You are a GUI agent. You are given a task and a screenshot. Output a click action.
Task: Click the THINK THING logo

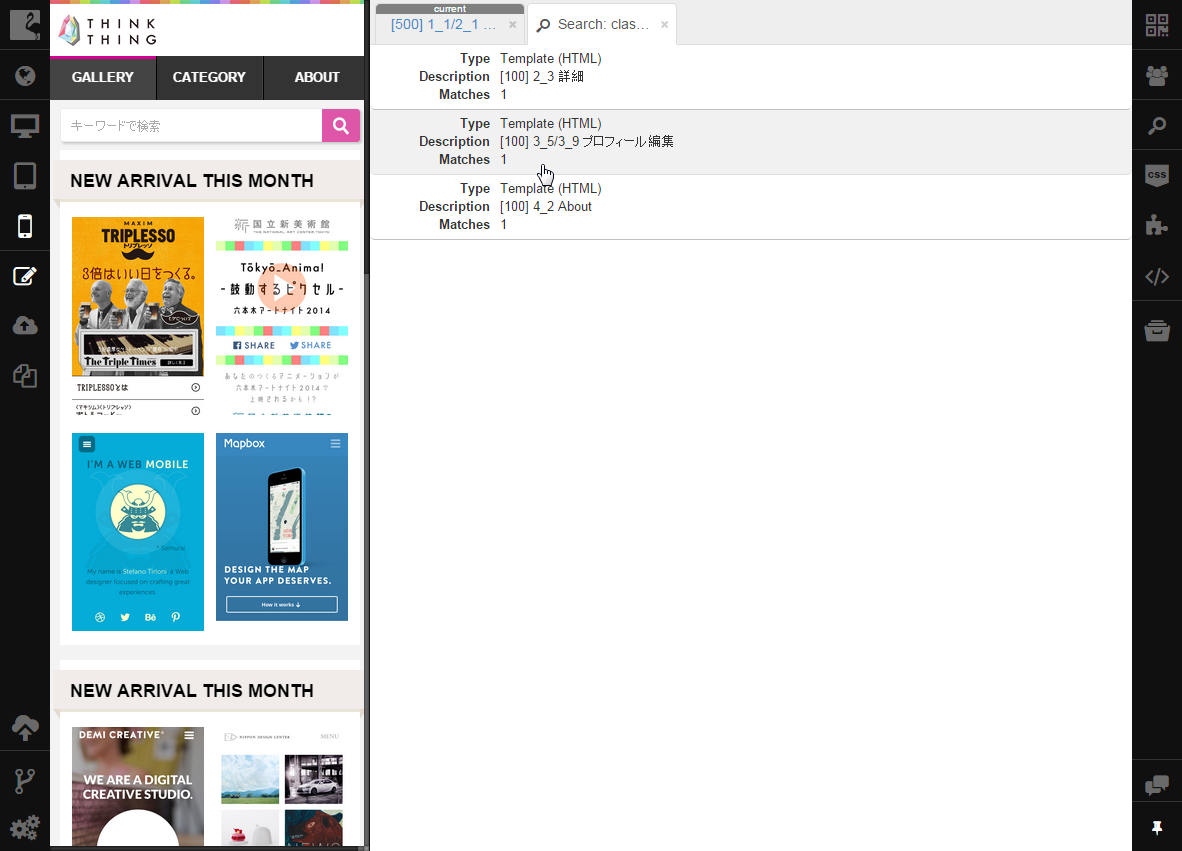click(x=108, y=31)
